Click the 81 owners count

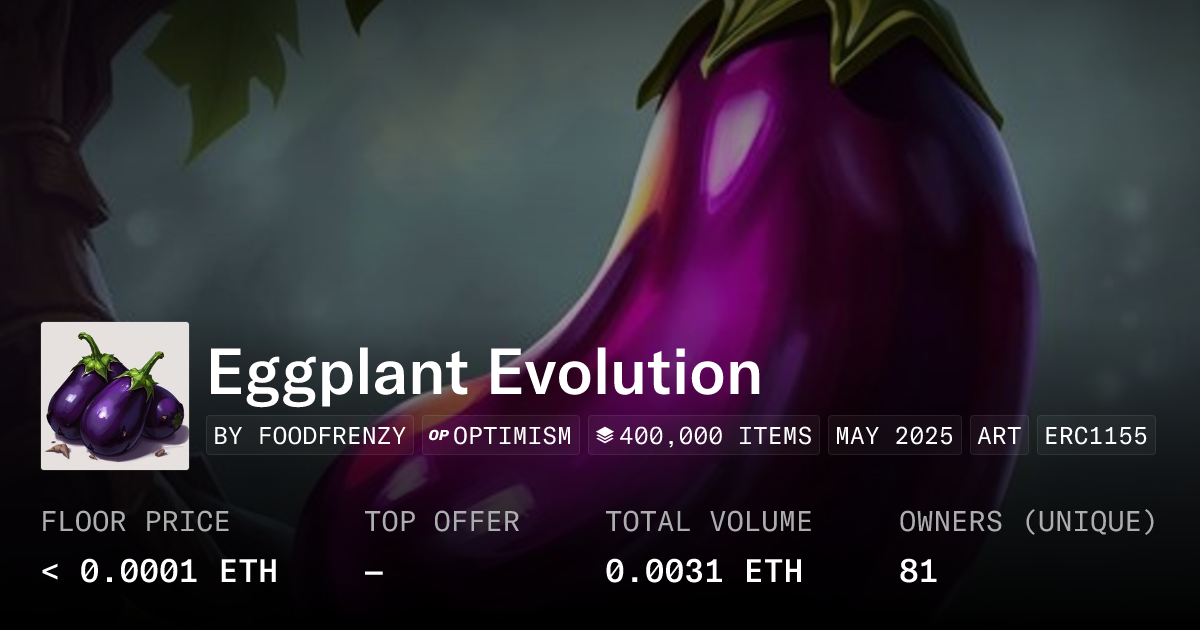[x=918, y=572]
